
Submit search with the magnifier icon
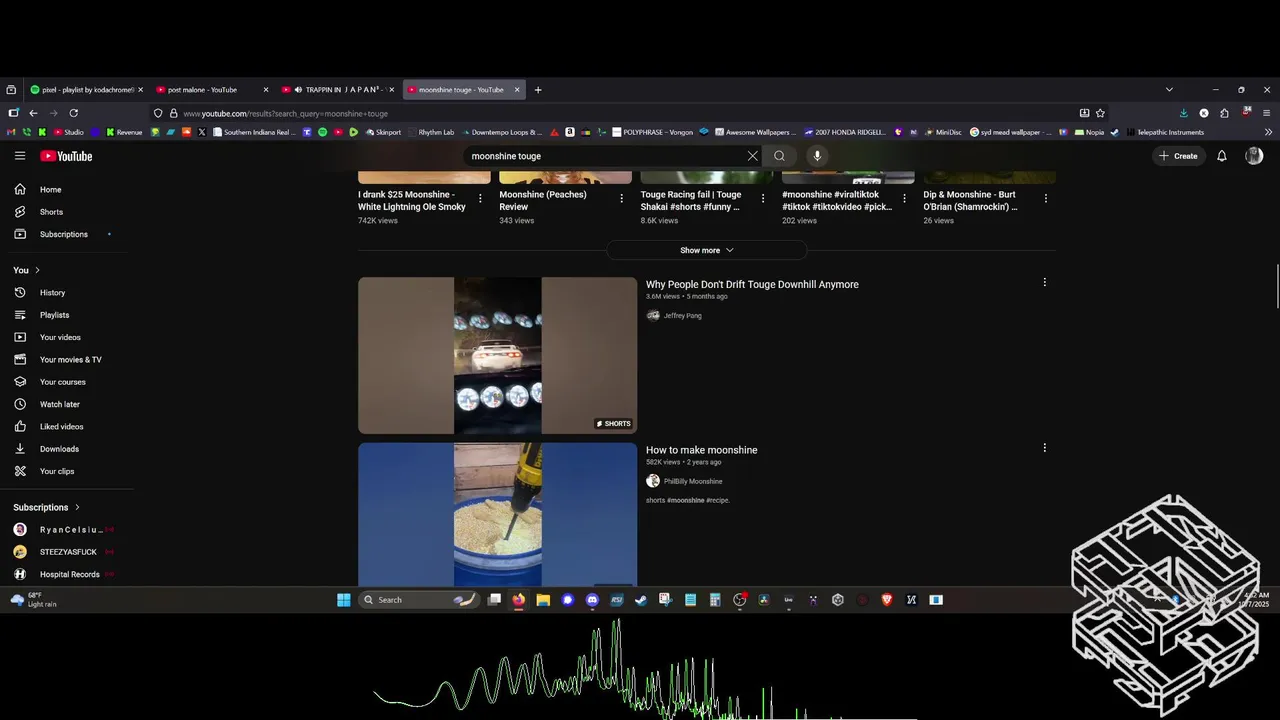(x=779, y=156)
